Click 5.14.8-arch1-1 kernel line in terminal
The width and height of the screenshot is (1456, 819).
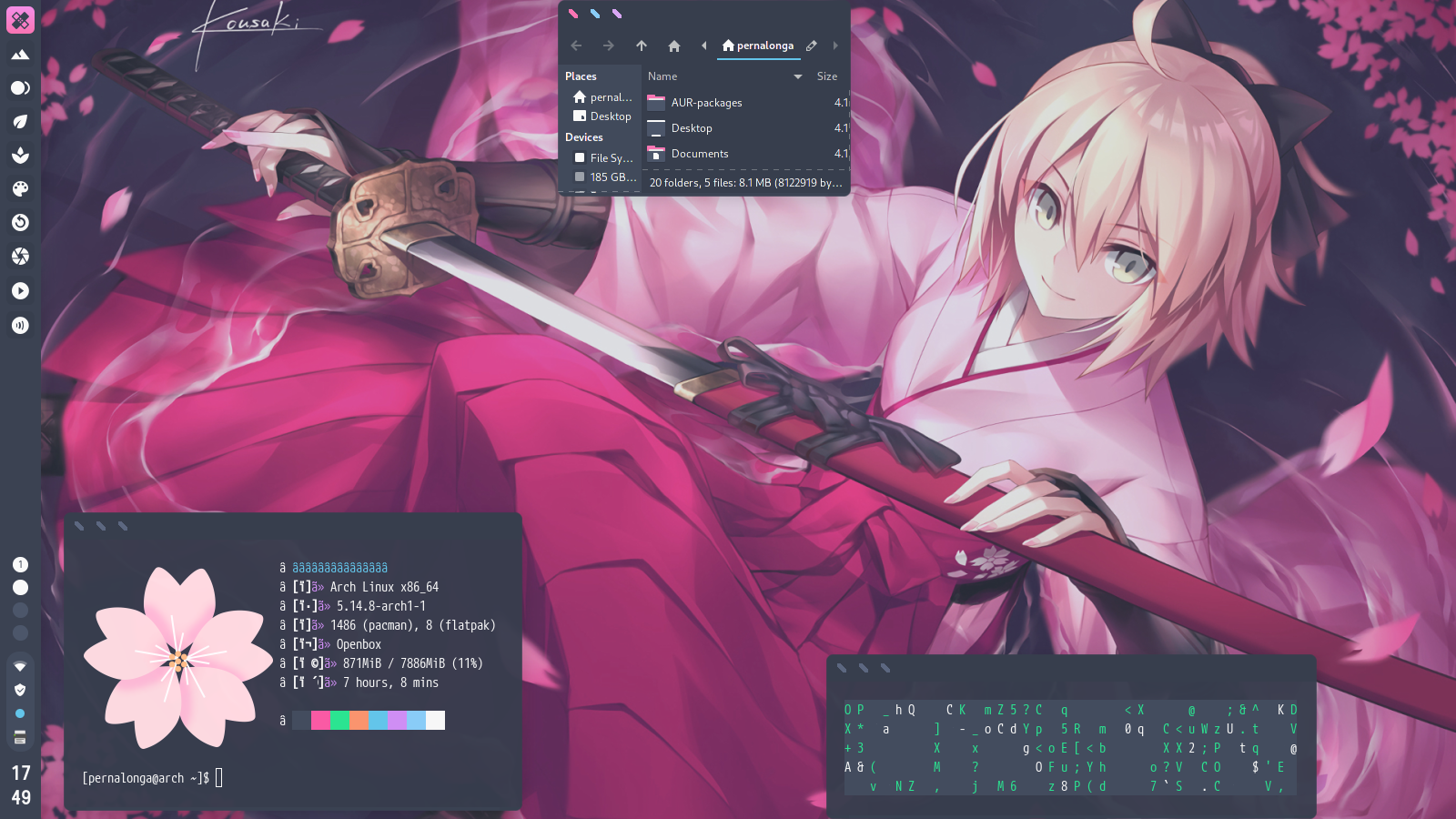point(381,606)
